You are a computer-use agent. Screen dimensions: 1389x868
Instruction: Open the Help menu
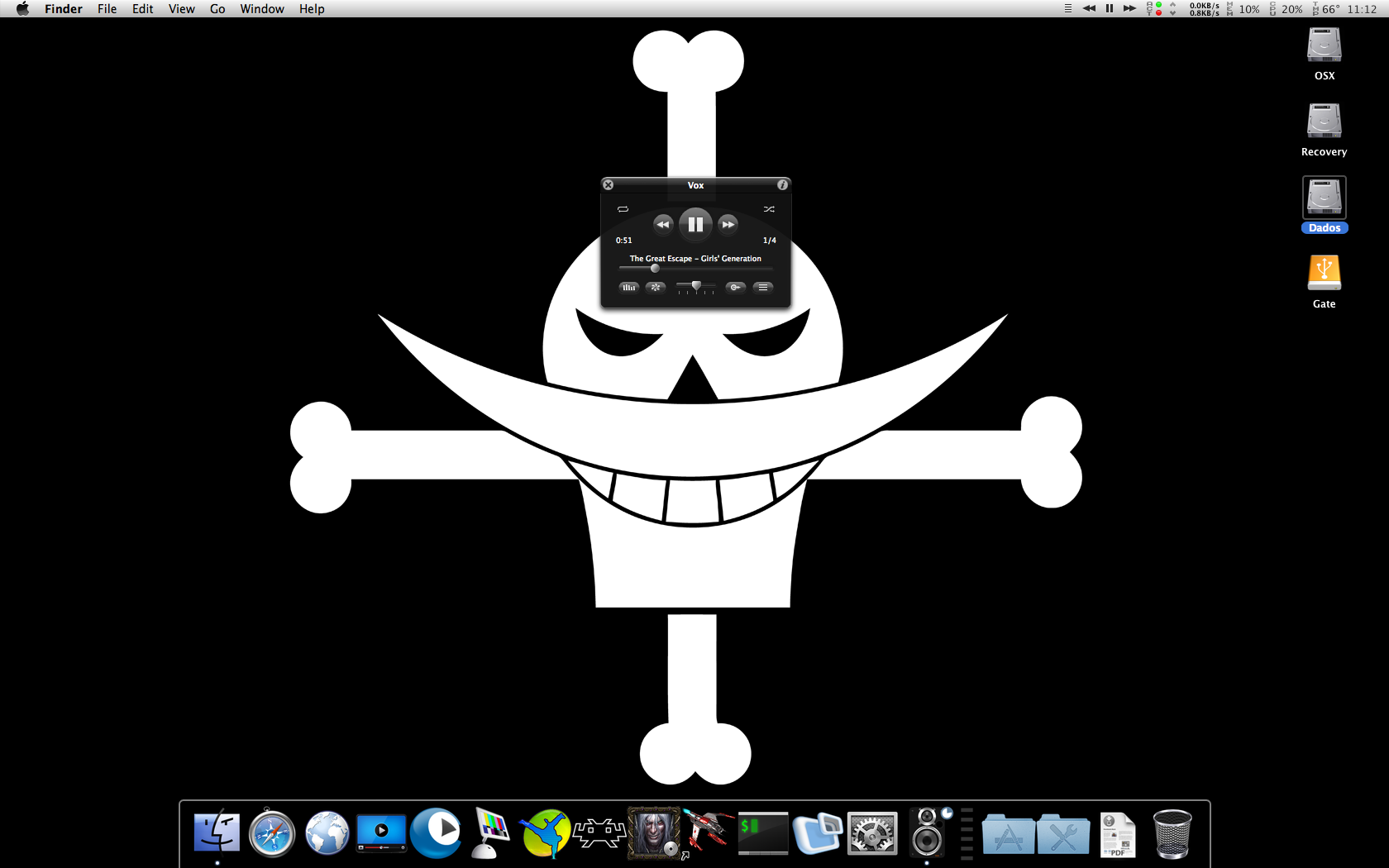click(x=312, y=9)
